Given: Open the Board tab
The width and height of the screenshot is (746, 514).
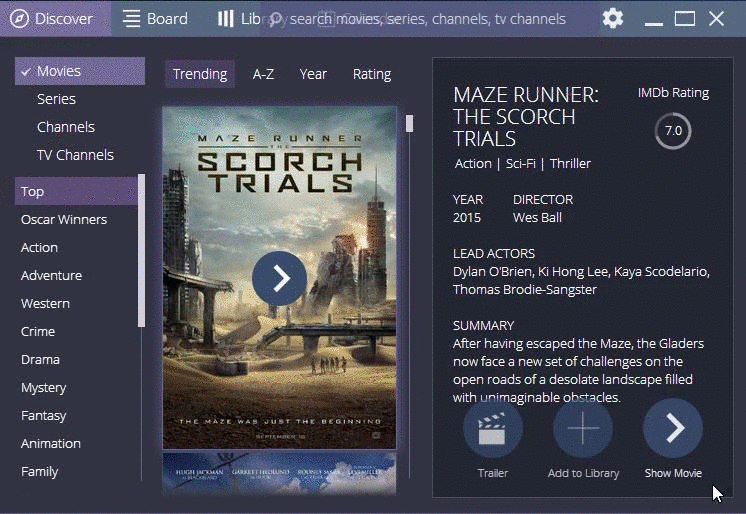Looking at the screenshot, I should pos(155,19).
